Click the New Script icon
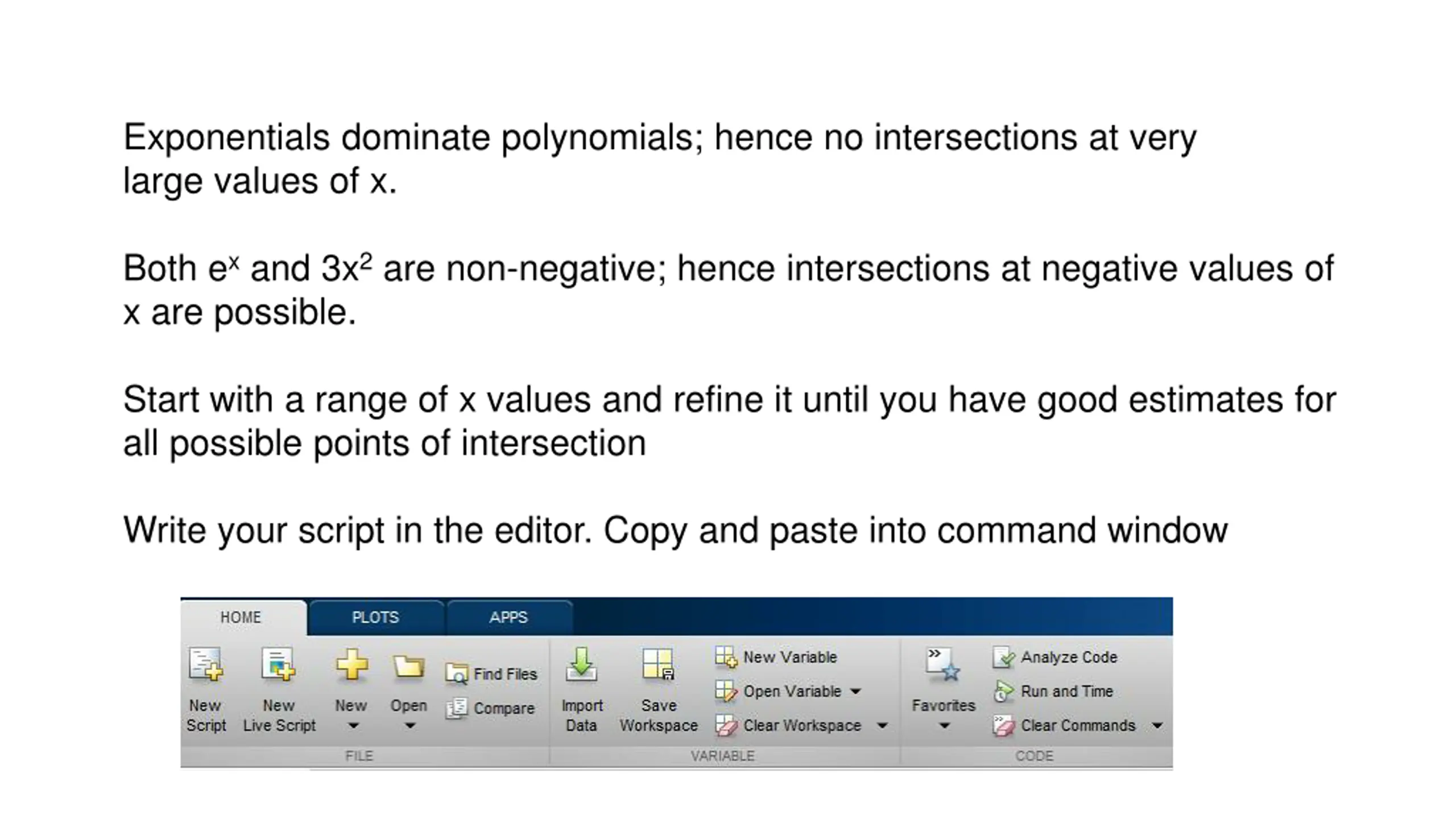 pos(205,664)
